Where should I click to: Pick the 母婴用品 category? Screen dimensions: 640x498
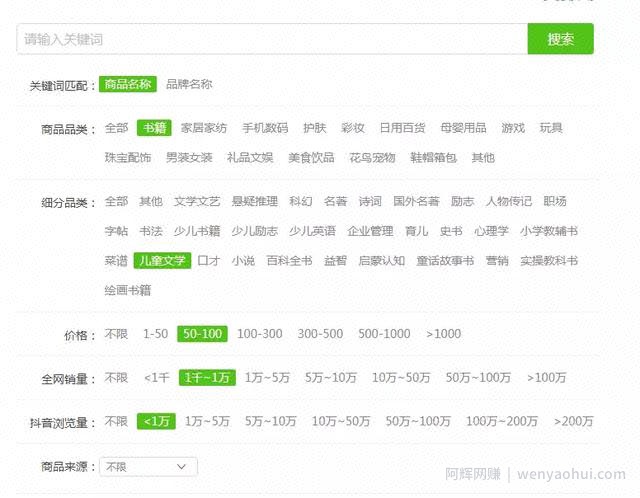pos(463,128)
